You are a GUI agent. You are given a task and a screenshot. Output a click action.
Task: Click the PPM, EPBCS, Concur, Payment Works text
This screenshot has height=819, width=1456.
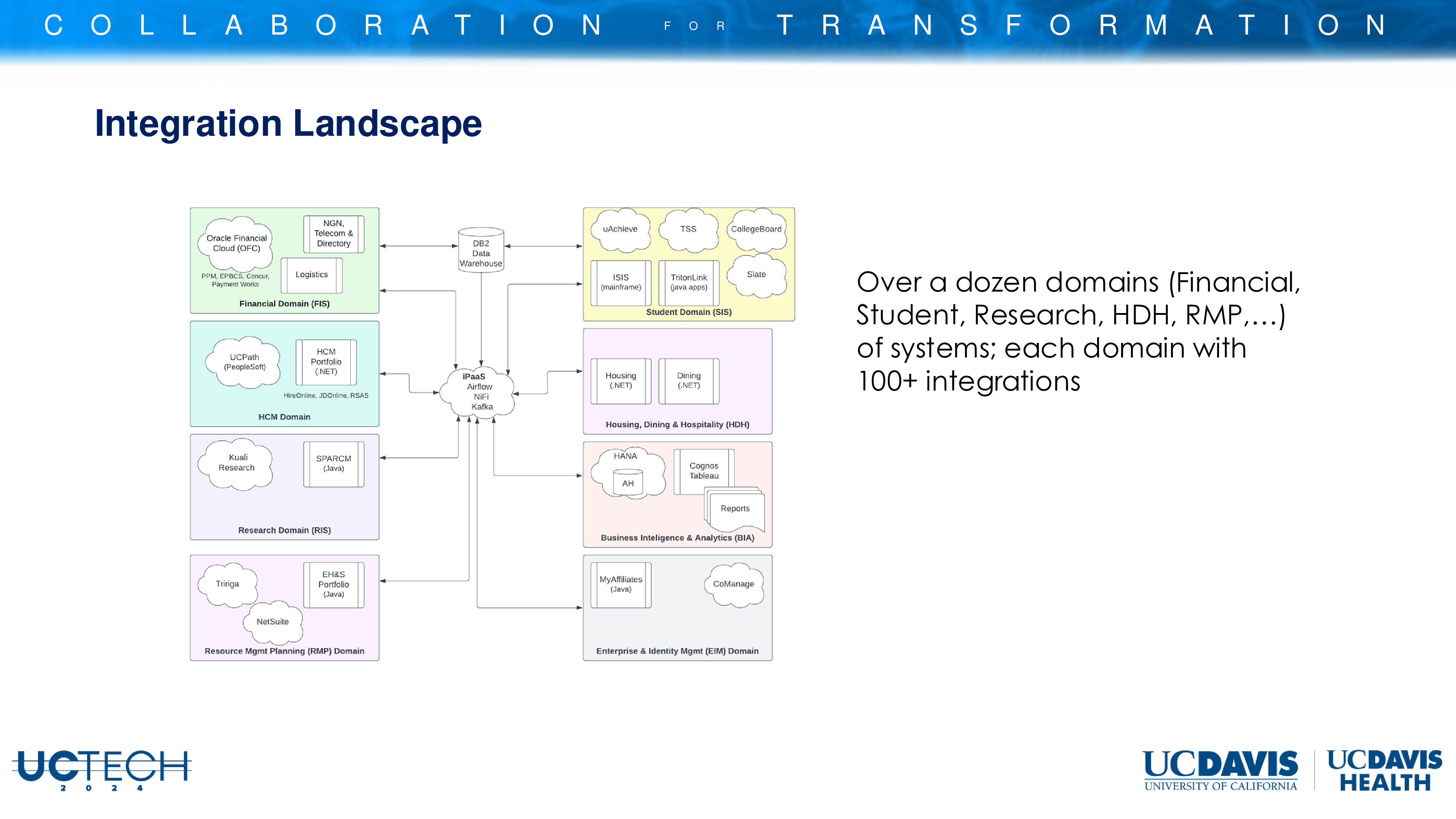pyautogui.click(x=235, y=280)
